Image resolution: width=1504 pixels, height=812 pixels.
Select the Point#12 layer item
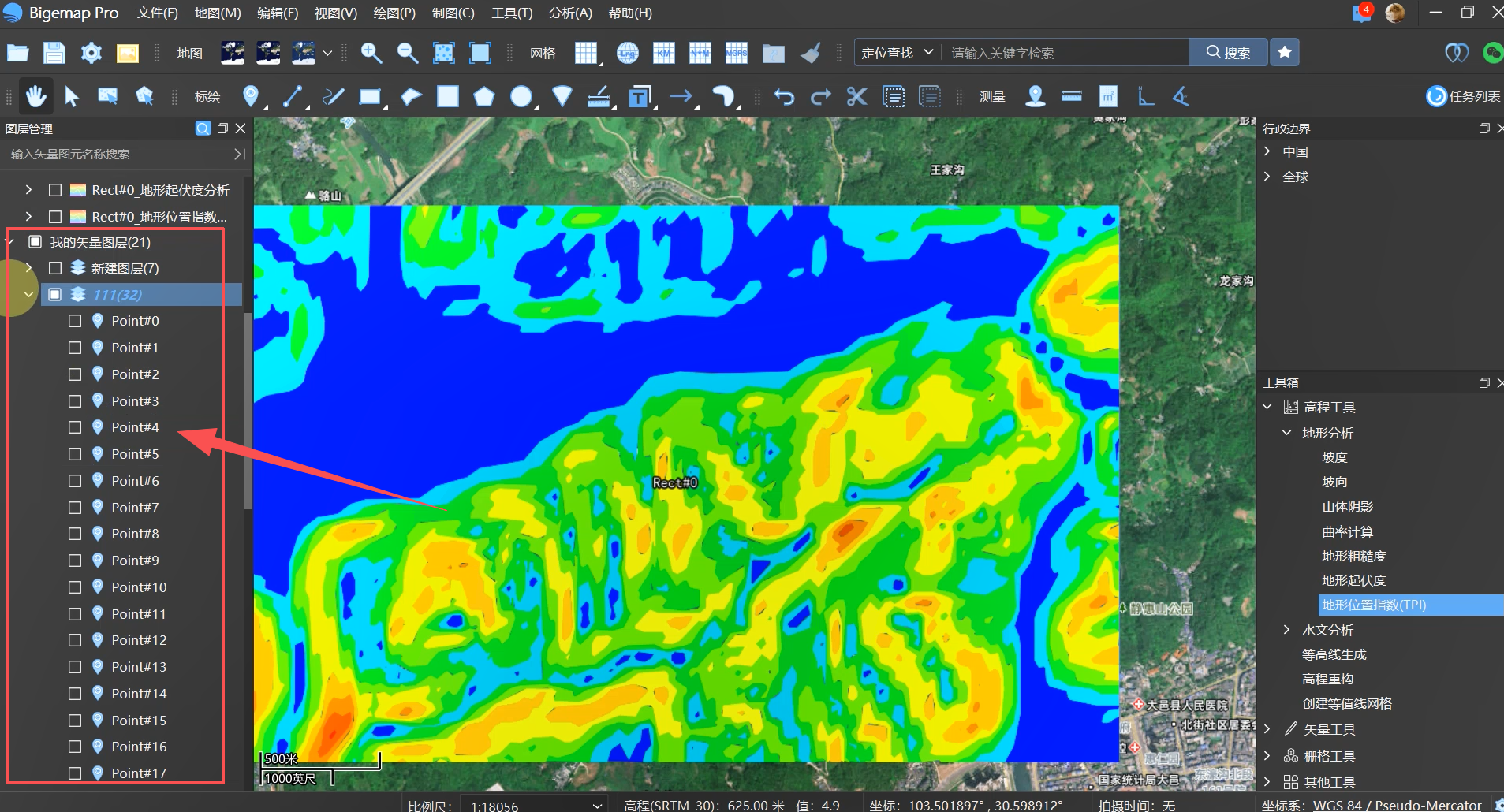click(x=139, y=640)
